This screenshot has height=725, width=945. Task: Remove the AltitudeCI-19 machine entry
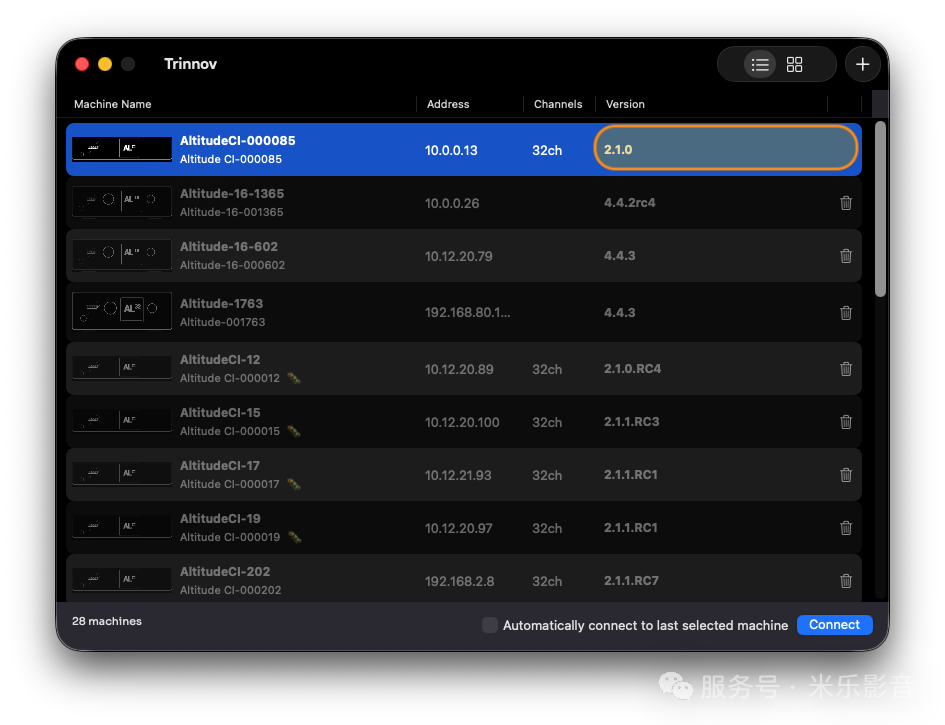846,528
